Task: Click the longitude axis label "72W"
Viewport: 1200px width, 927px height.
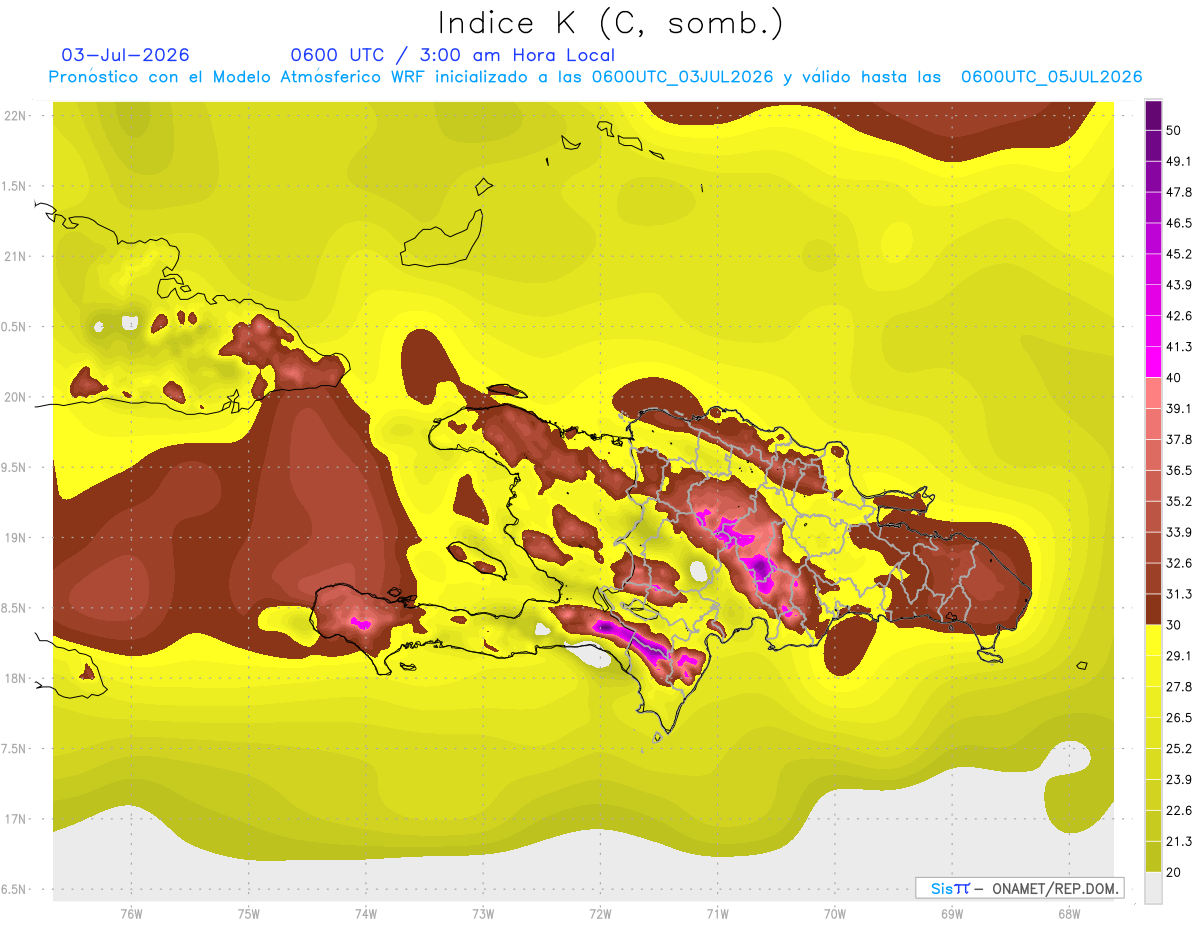Action: 600,914
